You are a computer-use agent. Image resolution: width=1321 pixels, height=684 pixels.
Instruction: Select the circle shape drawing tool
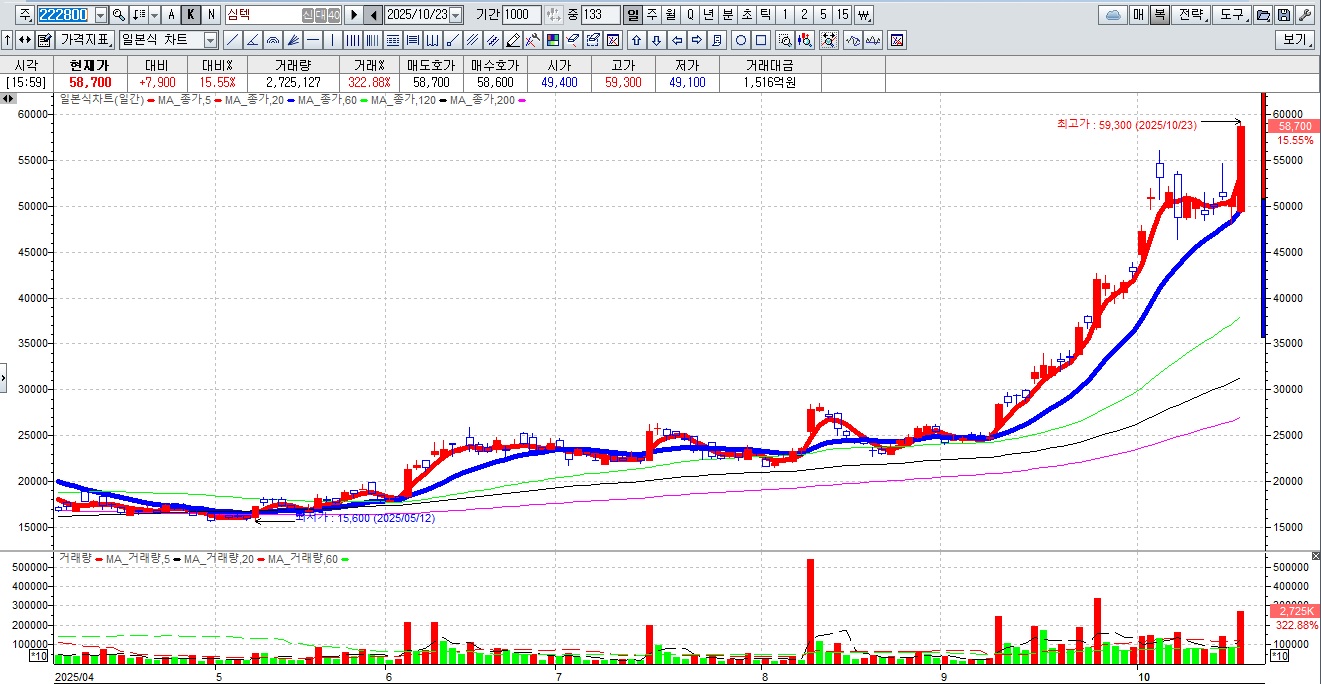(741, 40)
